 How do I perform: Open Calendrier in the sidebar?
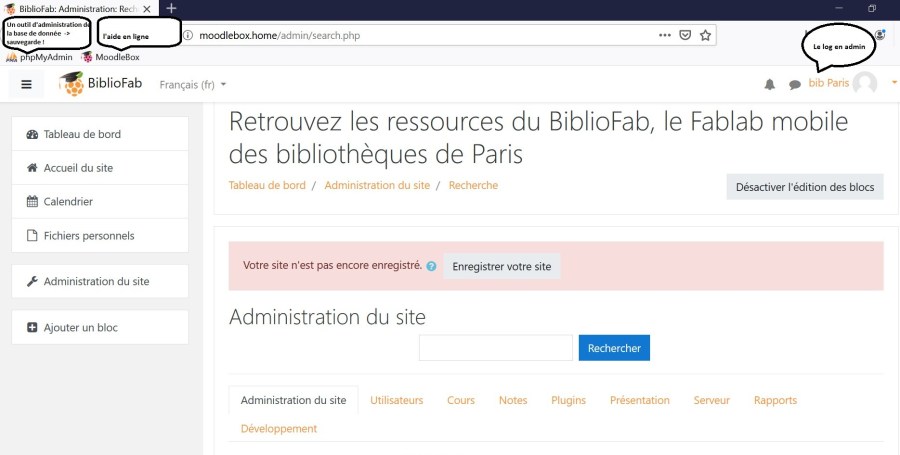point(68,202)
